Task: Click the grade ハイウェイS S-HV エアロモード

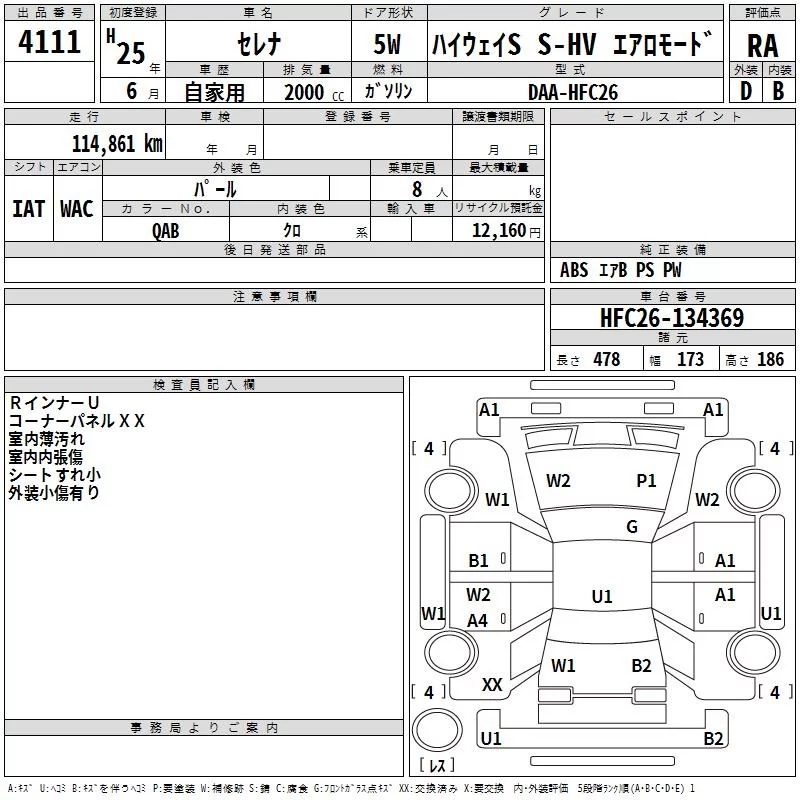Action: pos(572,44)
